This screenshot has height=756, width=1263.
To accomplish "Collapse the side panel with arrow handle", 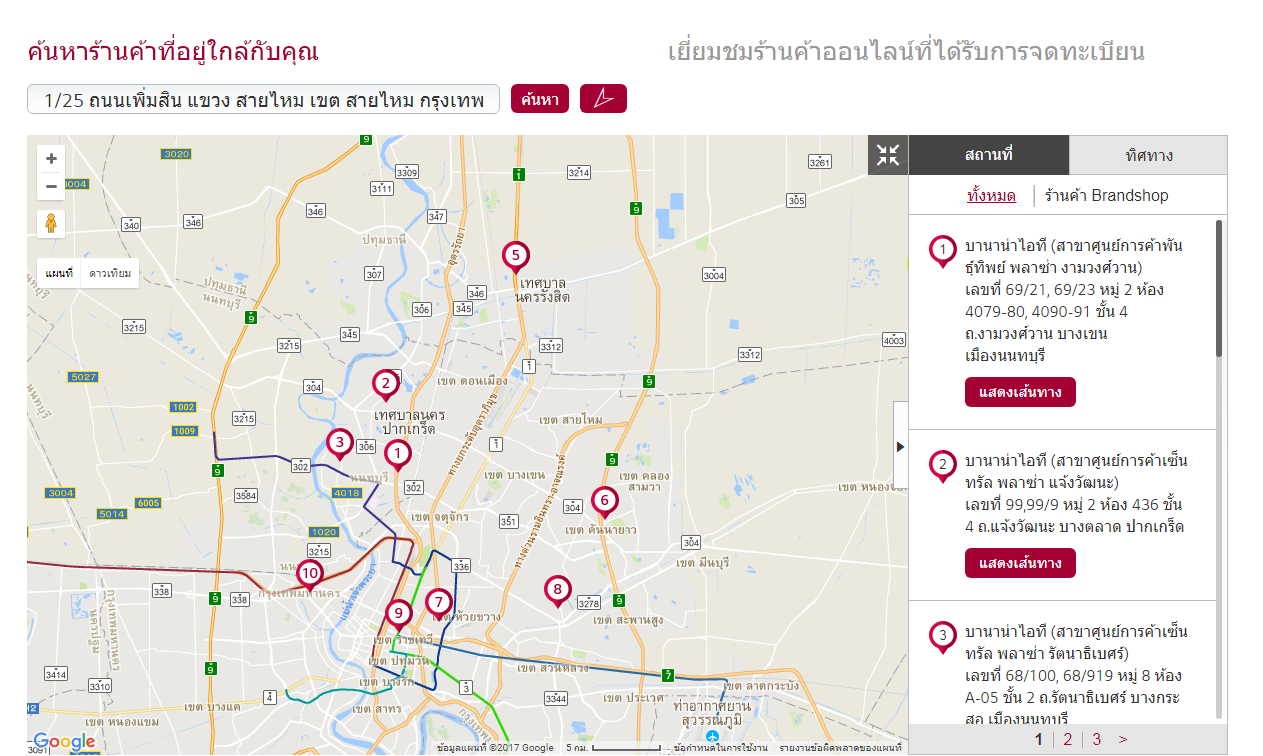I will pos(900,446).
